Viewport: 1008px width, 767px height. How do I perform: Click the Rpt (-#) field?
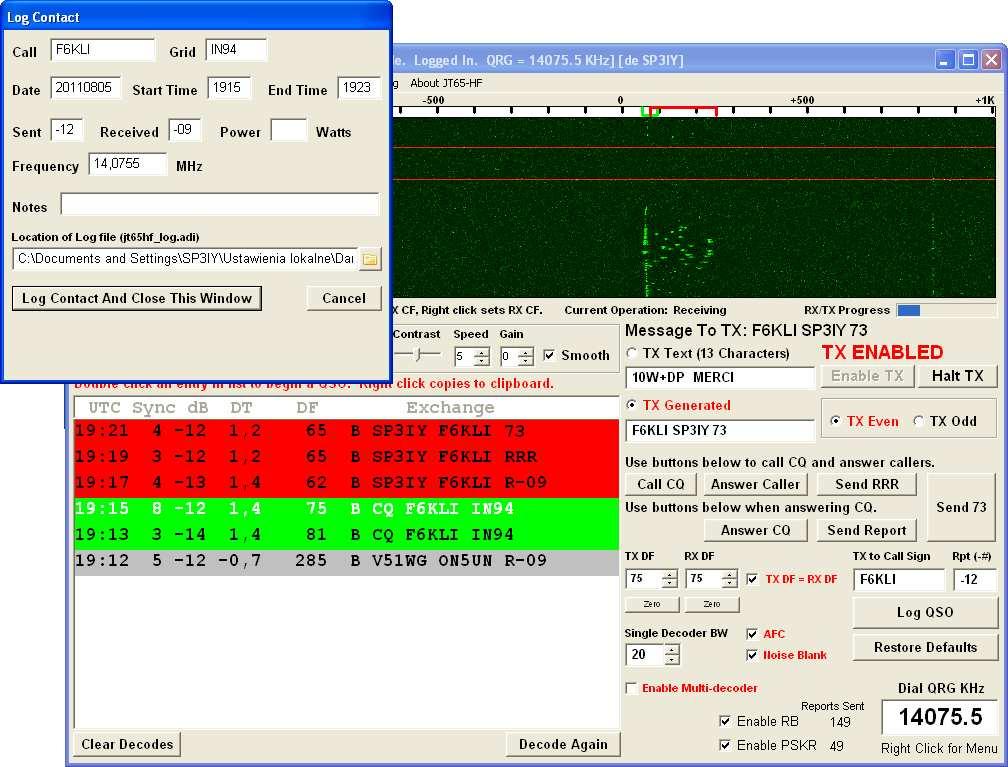point(975,579)
